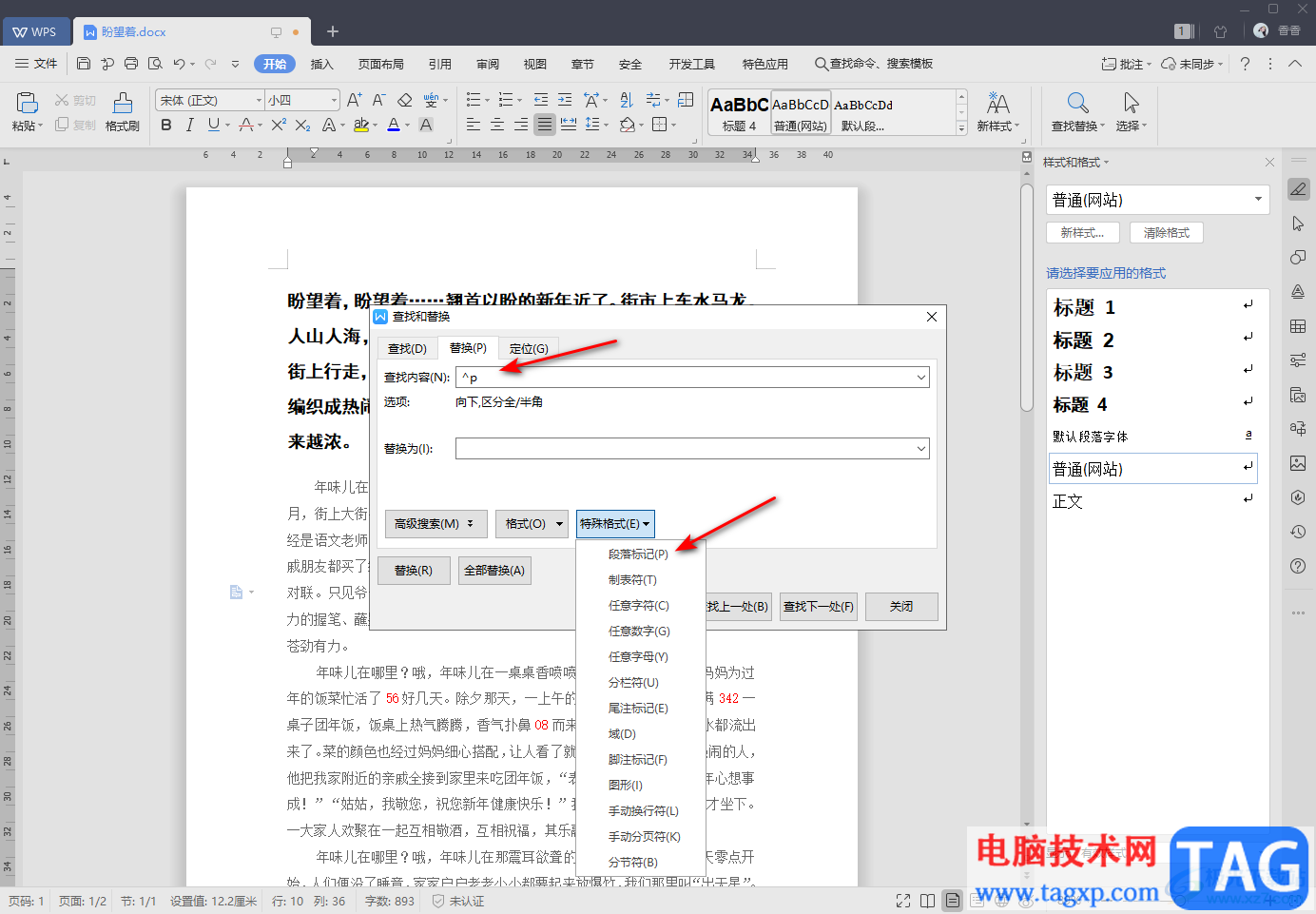This screenshot has height=914, width=1316.
Task: Click the decrease indent icon
Action: coord(541,100)
